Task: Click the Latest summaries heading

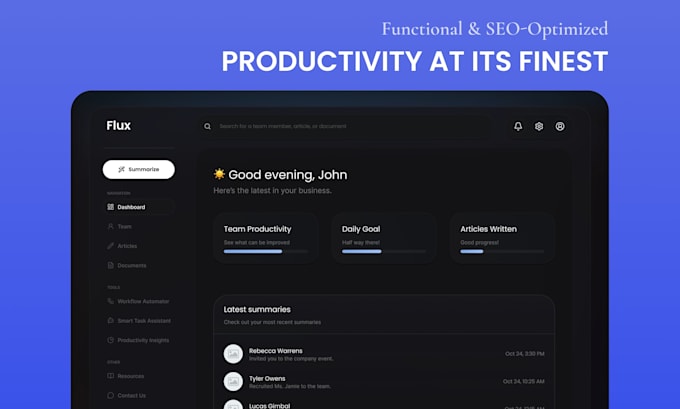Action: point(257,309)
